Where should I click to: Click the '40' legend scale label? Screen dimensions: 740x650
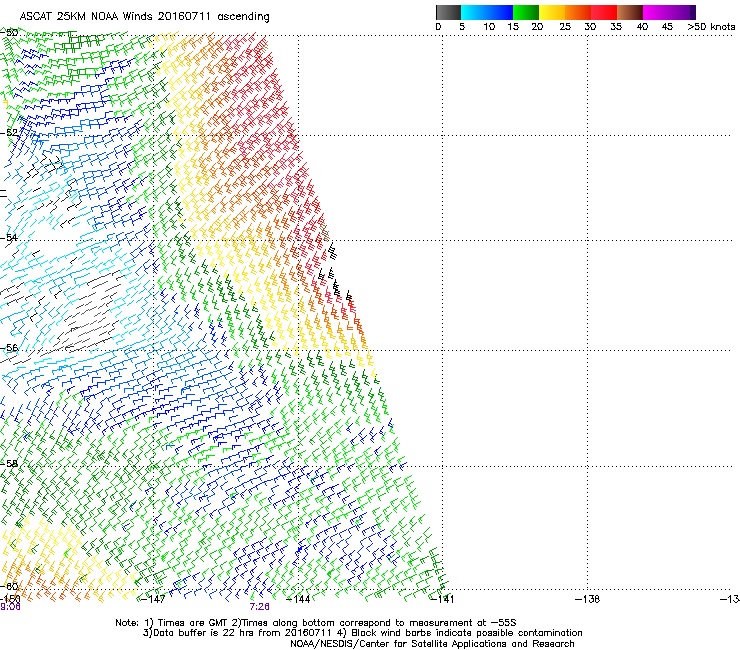(642, 27)
